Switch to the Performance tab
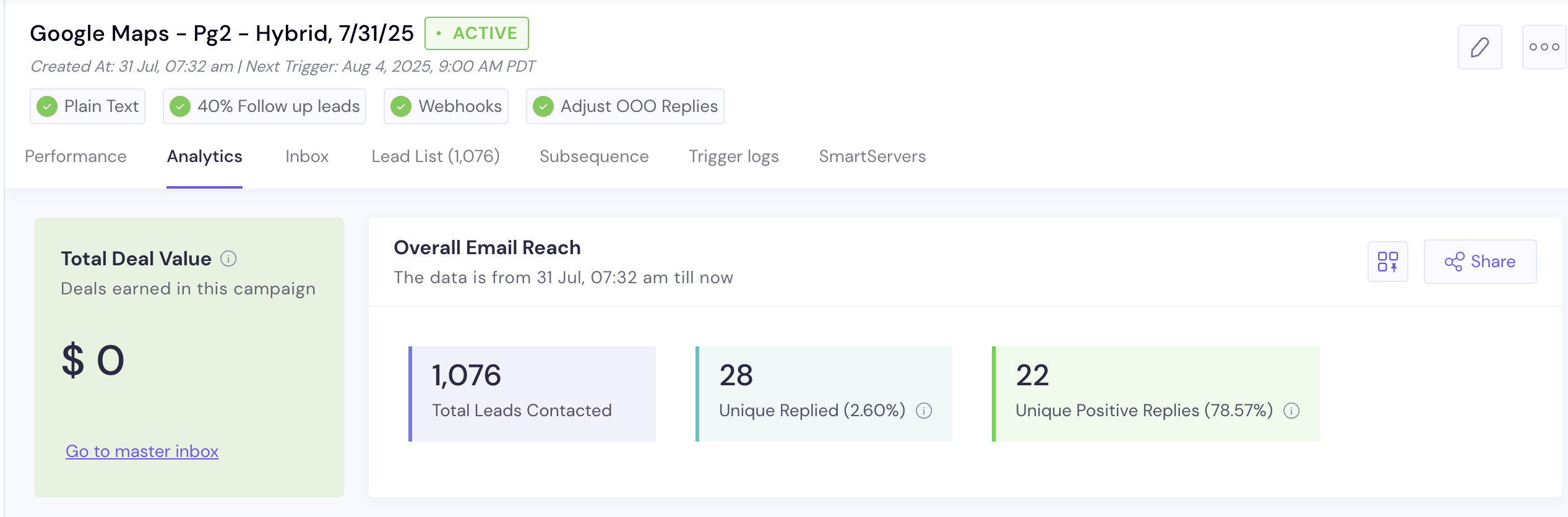This screenshot has width=1568, height=517. pos(75,156)
